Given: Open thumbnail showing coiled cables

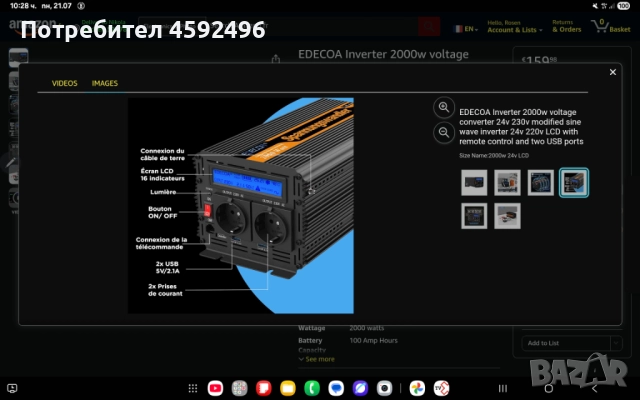Looking at the screenshot, I should 540,182.
